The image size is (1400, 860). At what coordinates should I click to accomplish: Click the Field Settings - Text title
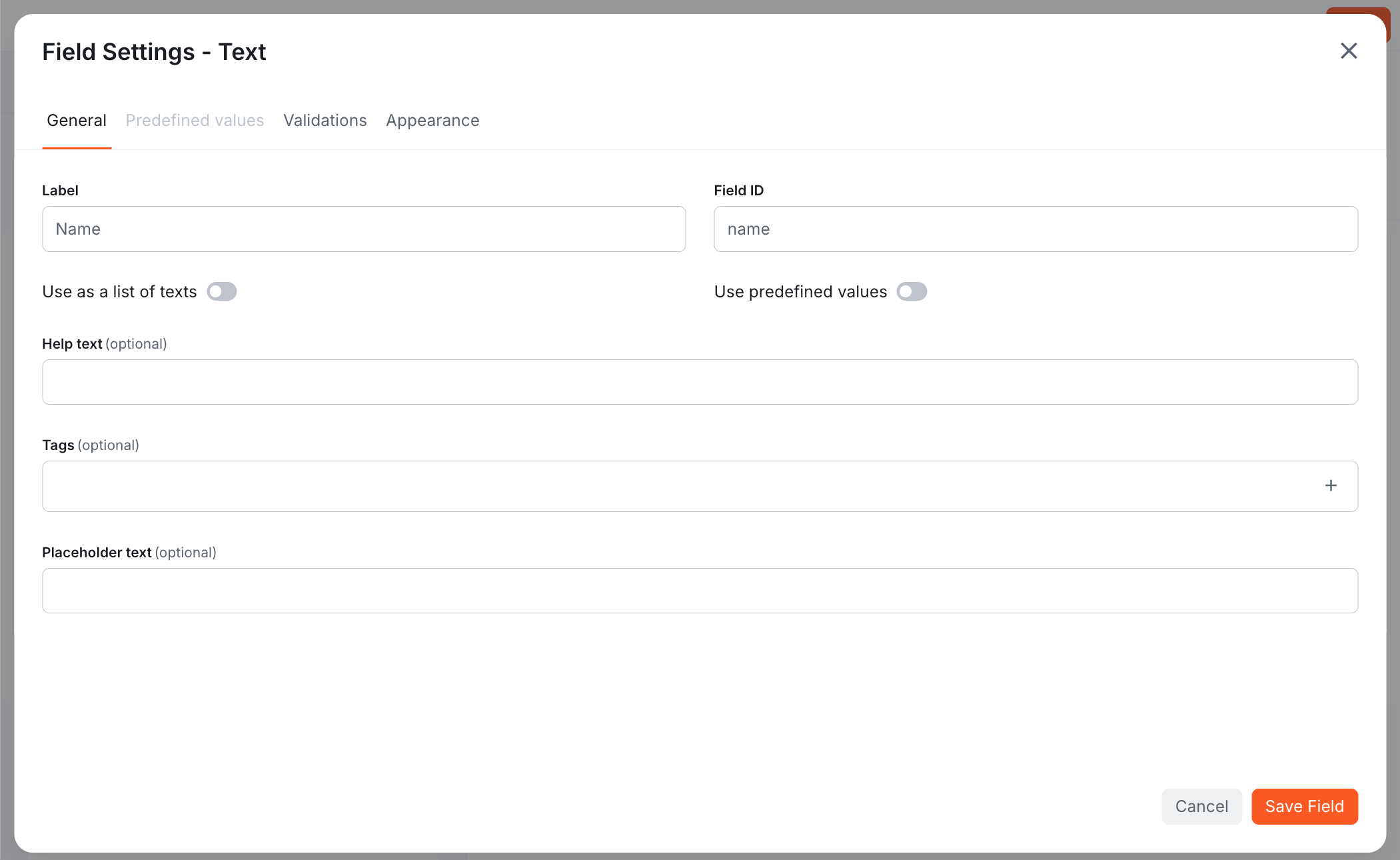(x=154, y=51)
